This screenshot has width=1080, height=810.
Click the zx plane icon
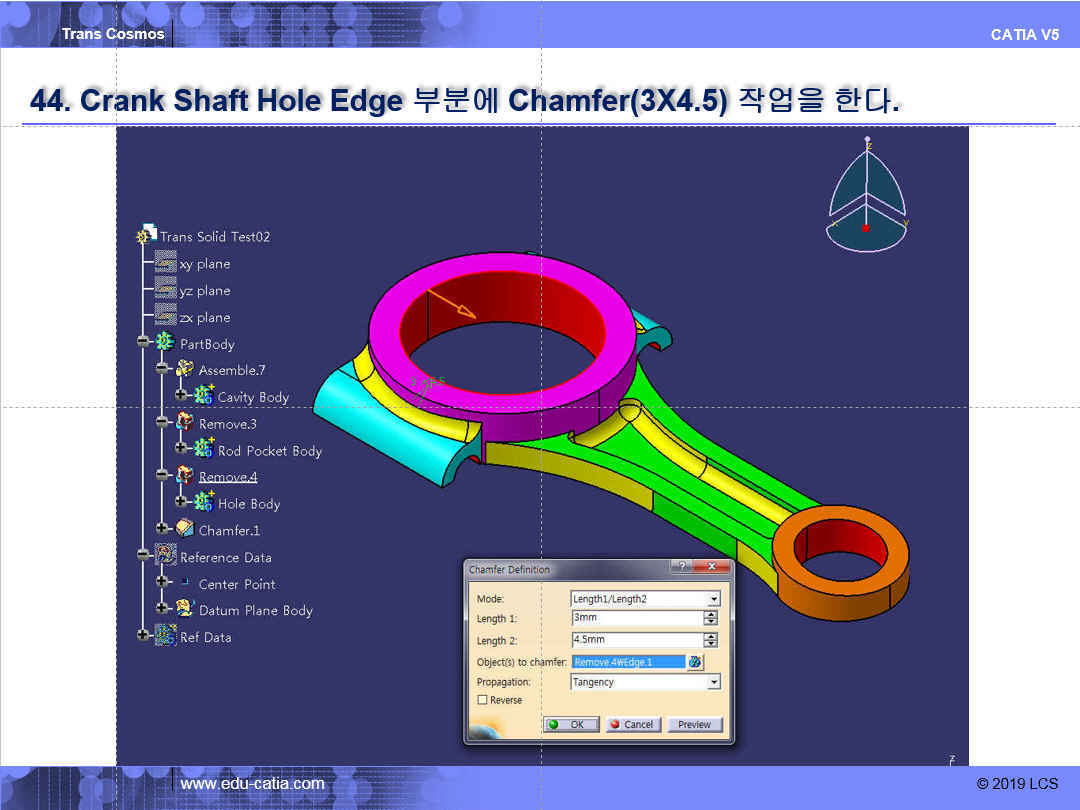coord(166,318)
